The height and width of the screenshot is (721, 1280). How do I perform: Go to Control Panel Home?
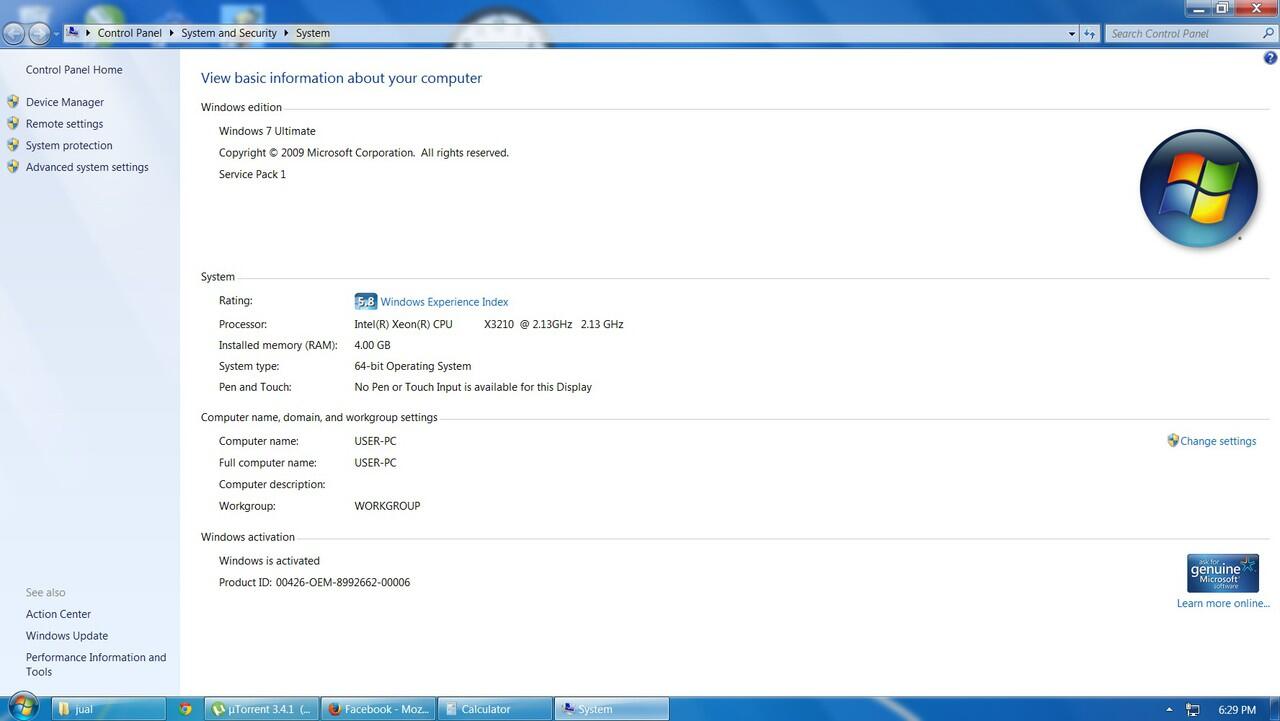coord(74,70)
